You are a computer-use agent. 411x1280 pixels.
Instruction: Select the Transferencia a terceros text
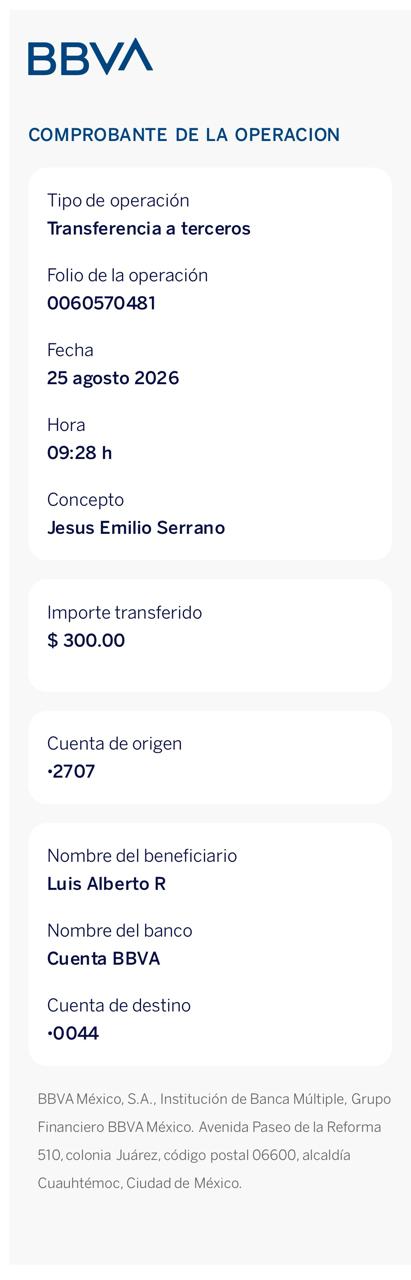[x=149, y=229]
